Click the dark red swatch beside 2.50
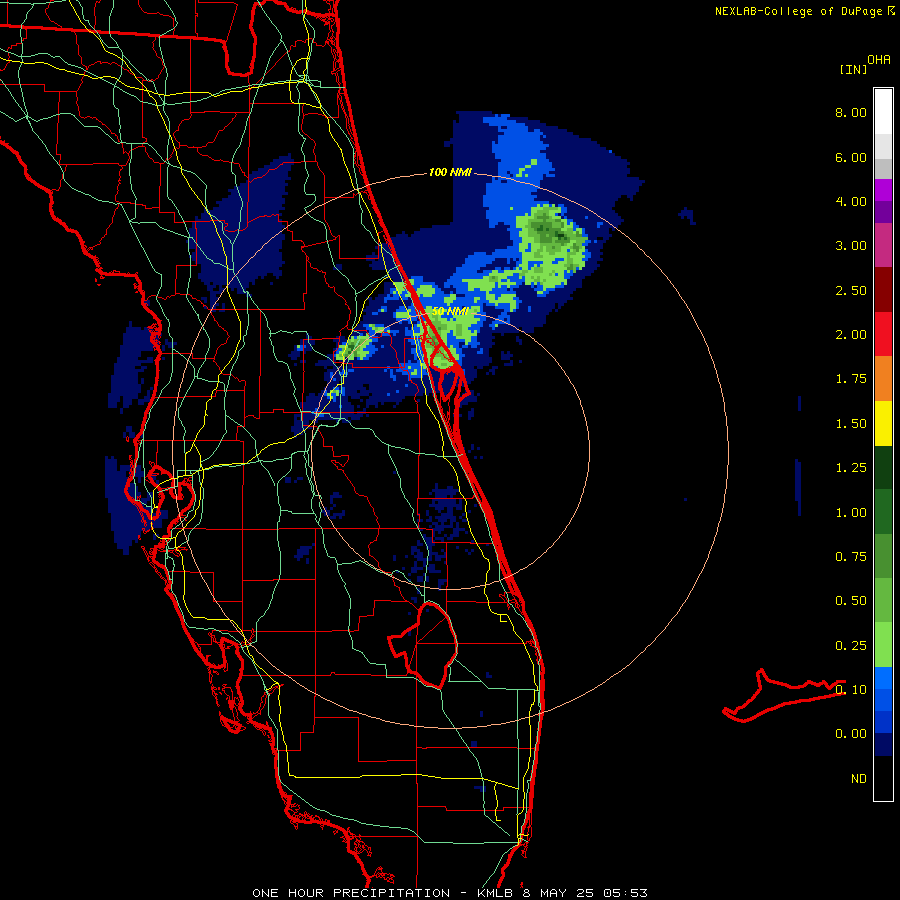This screenshot has height=900, width=900. (883, 290)
